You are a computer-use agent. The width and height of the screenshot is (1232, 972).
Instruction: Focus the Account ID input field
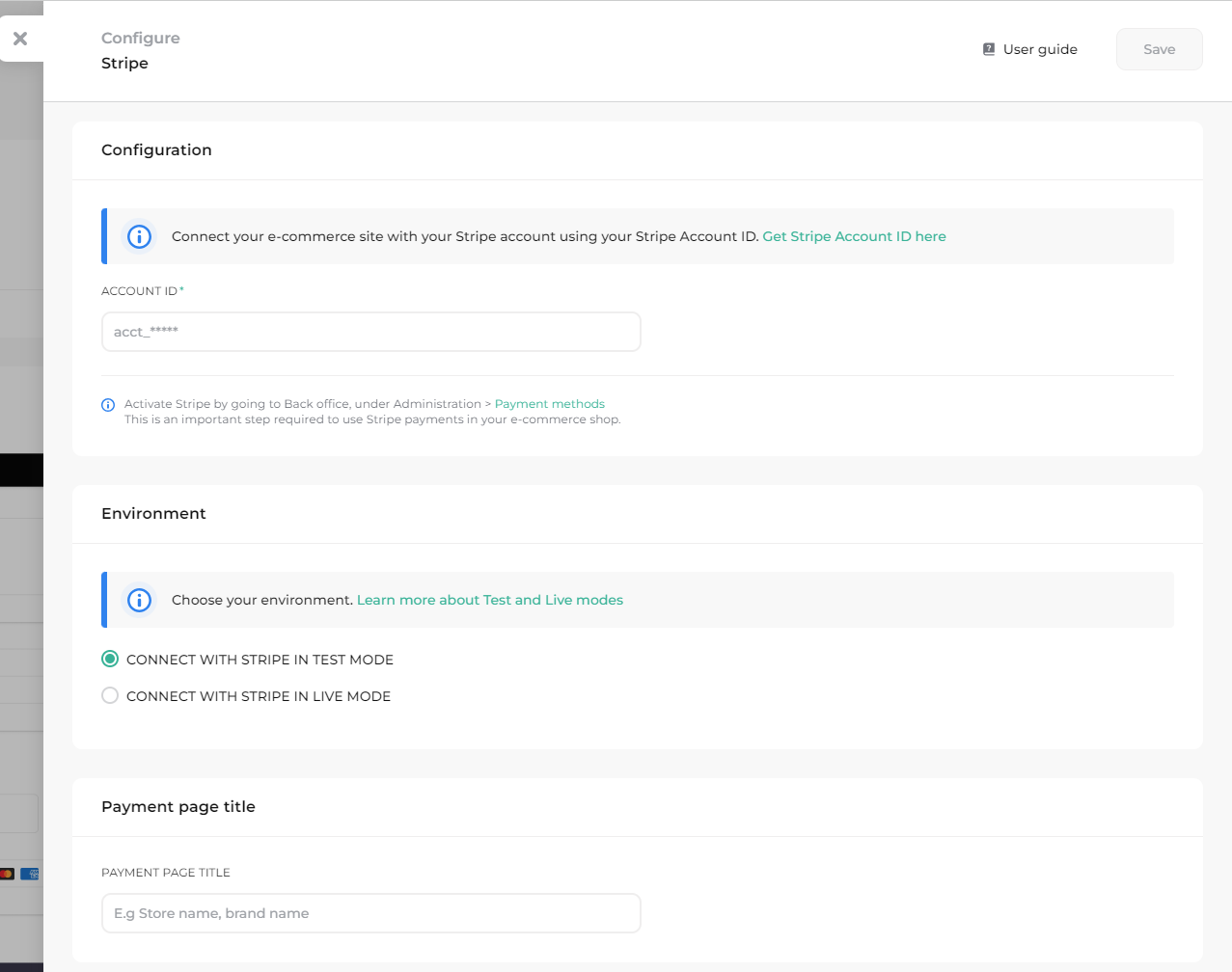[x=371, y=332]
